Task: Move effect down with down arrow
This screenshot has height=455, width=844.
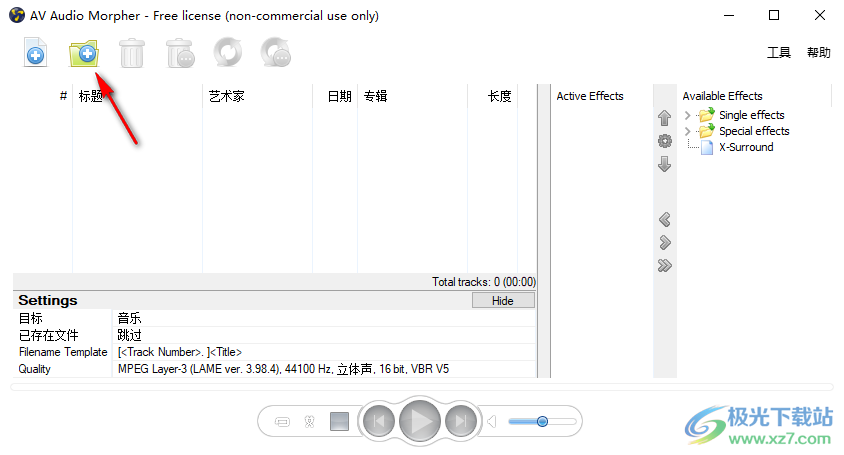Action: tap(664, 164)
